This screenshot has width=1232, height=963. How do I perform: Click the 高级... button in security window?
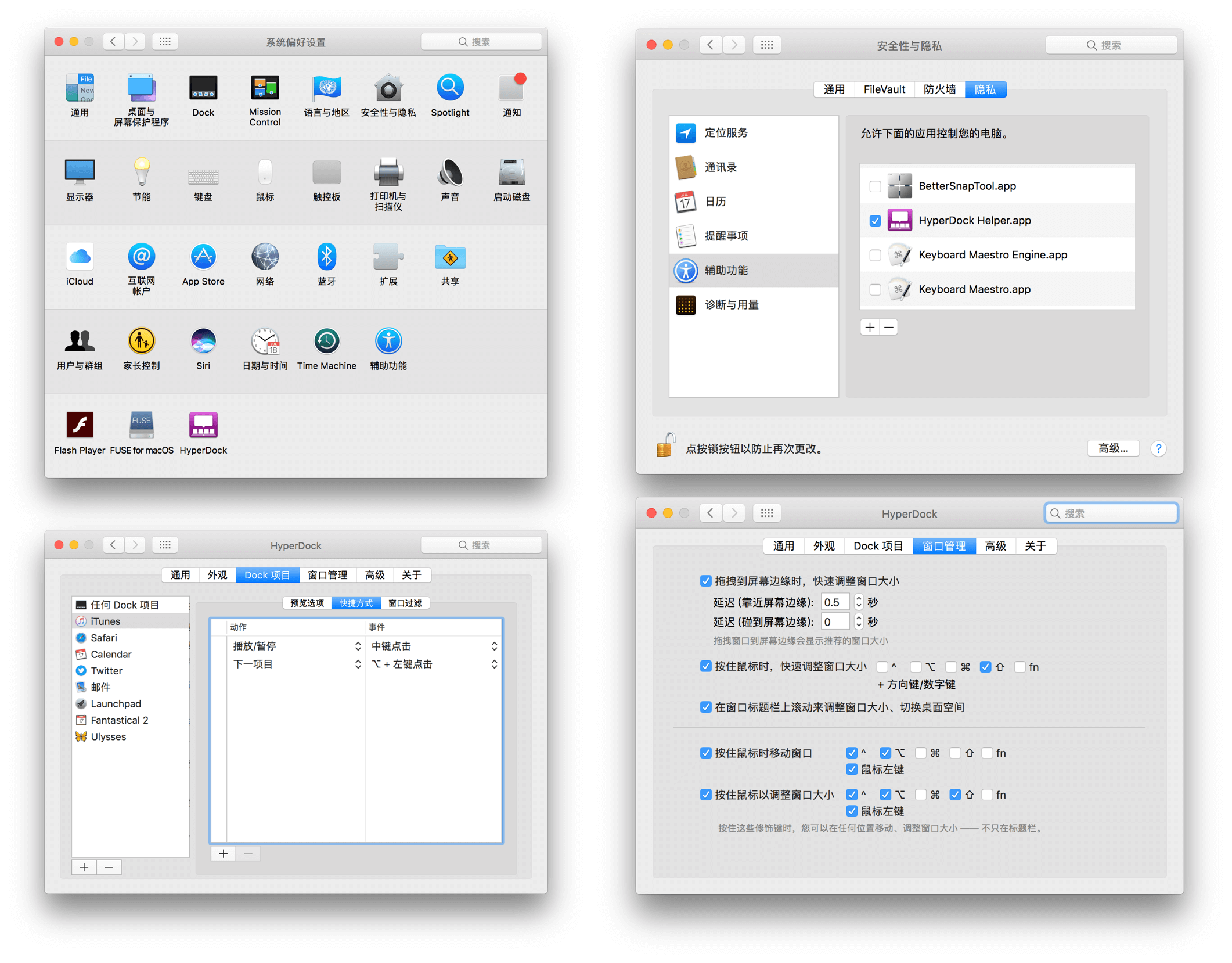coord(1112,448)
